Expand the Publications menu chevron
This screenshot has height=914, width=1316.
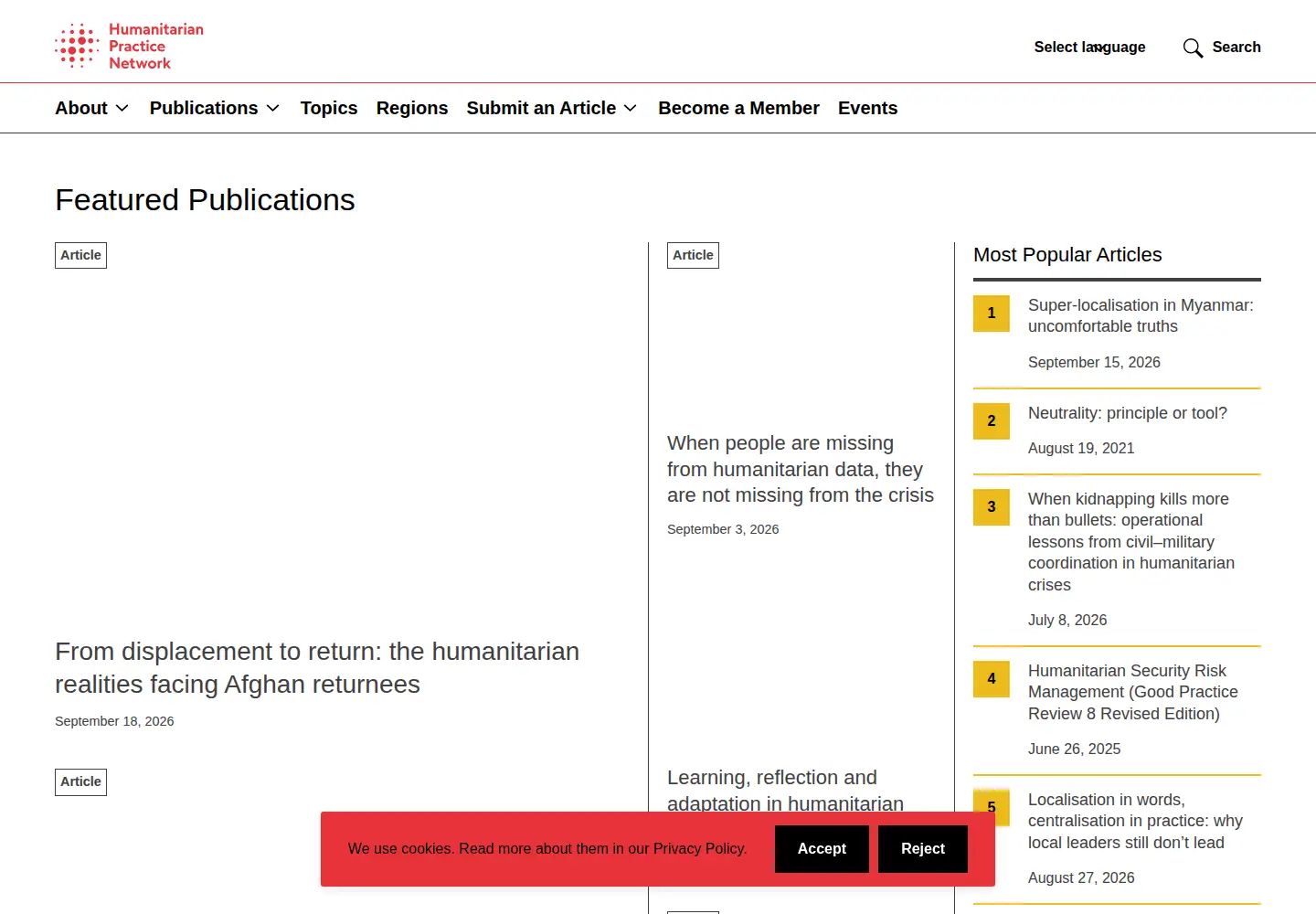[x=273, y=108]
